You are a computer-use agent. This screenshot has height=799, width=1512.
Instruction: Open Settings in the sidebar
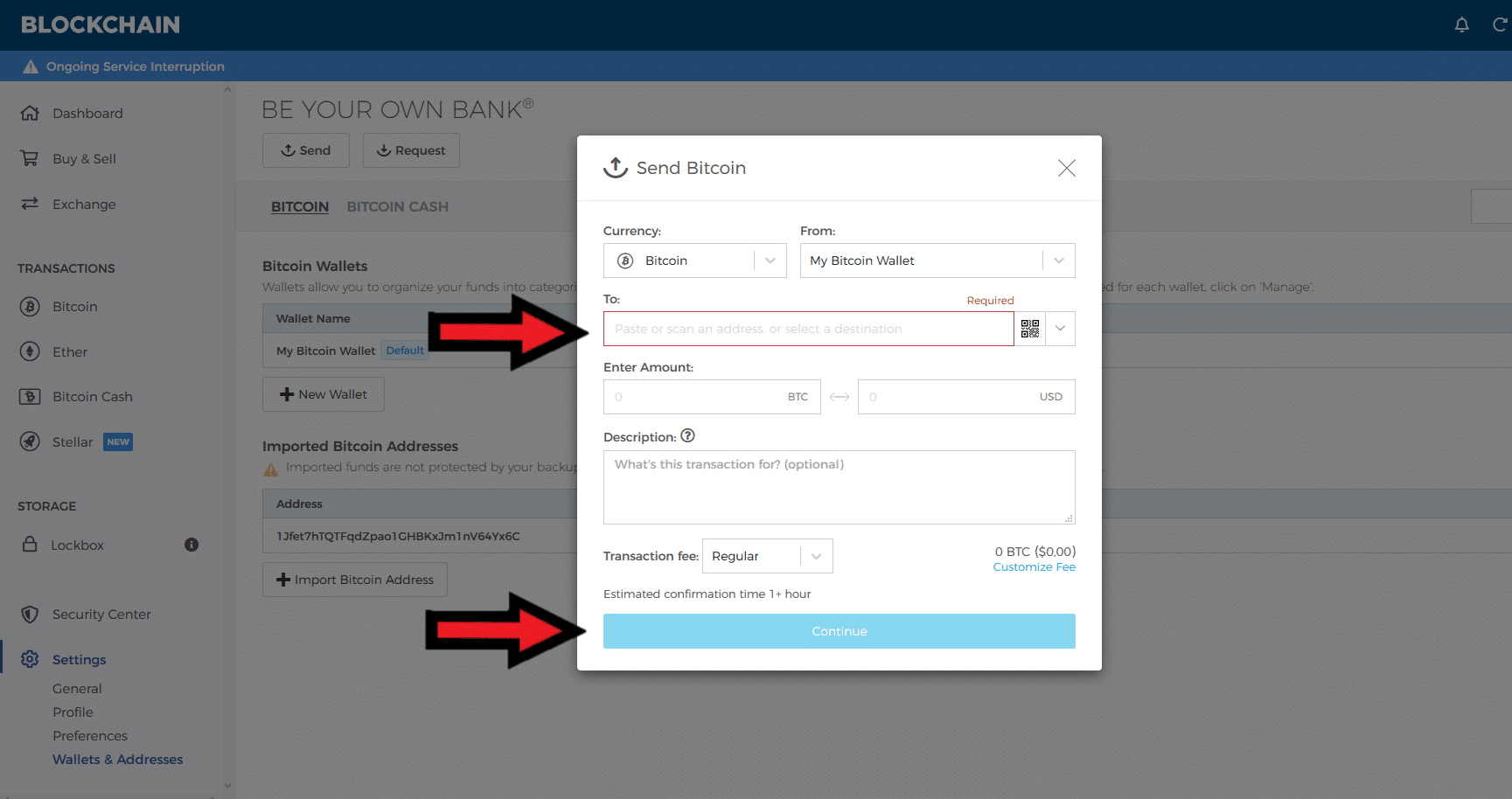point(79,659)
